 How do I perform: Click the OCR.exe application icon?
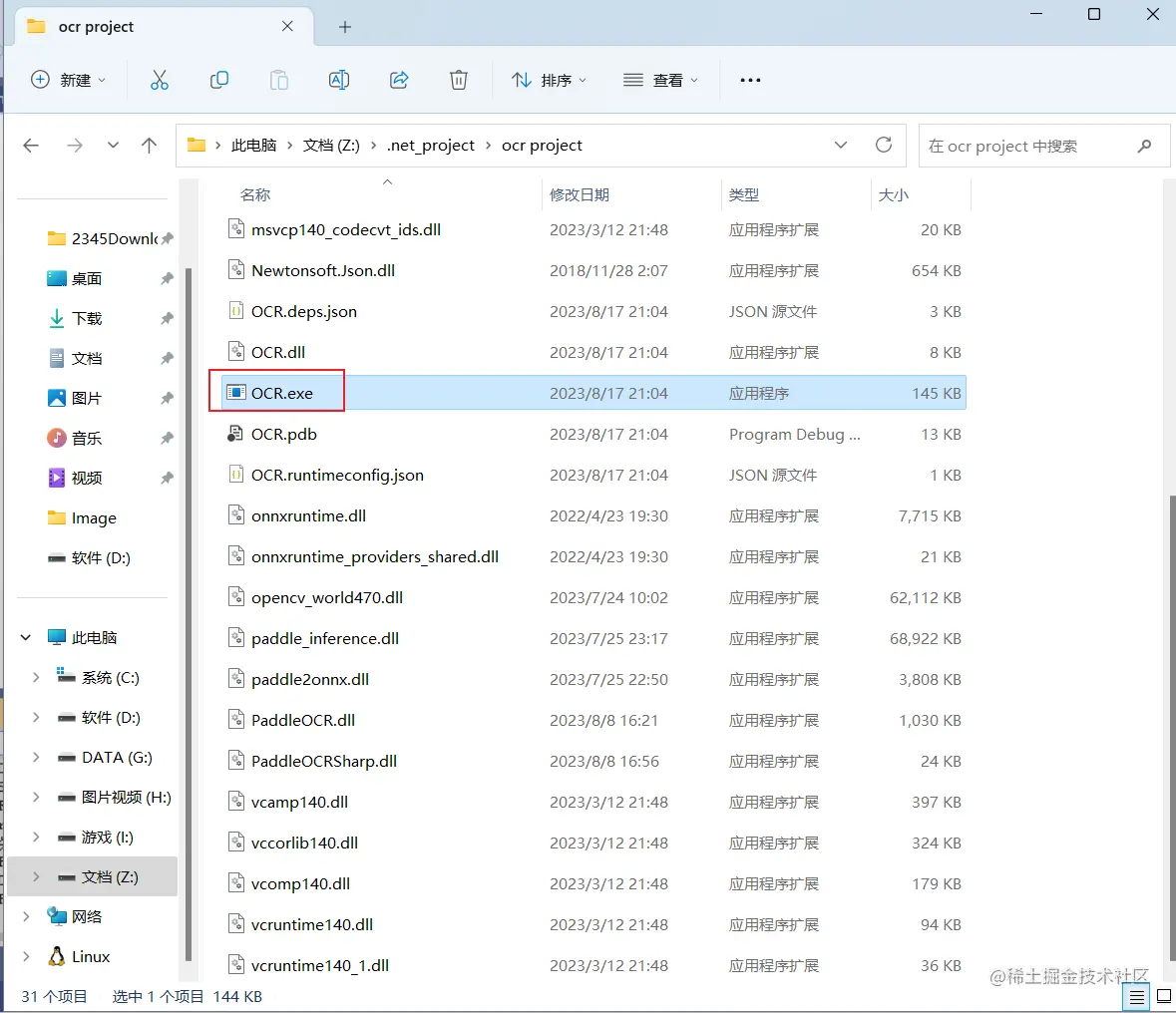coord(236,392)
